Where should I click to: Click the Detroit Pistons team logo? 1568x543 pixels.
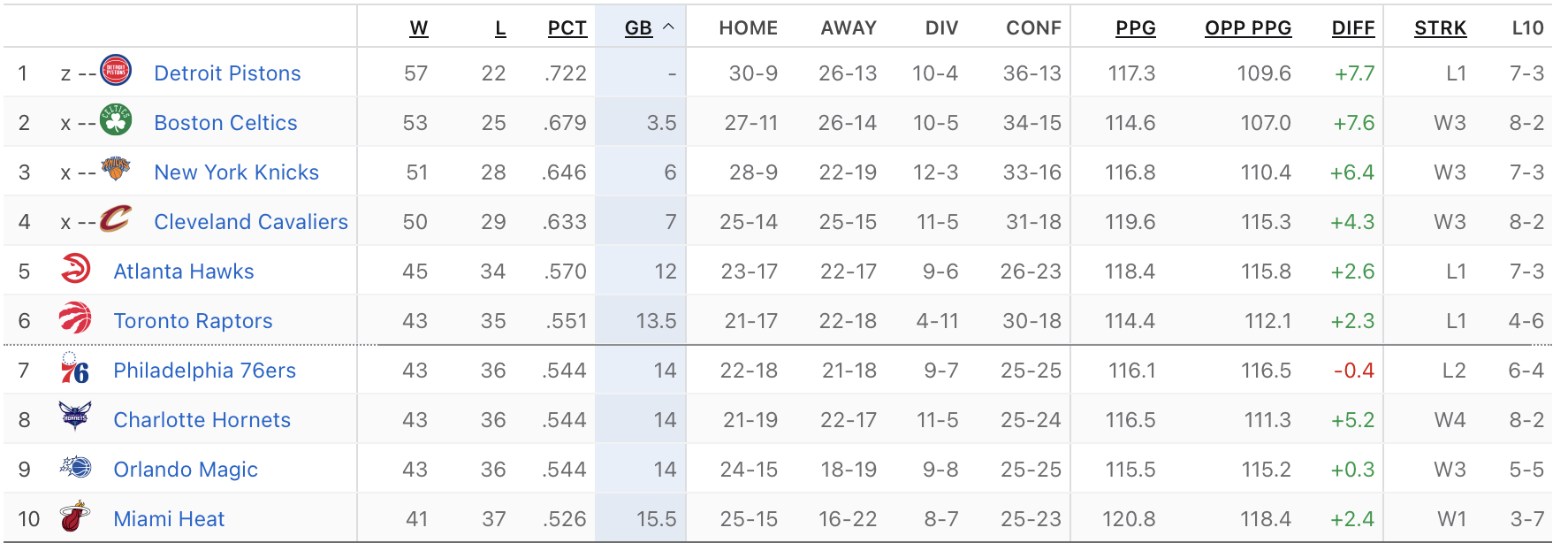click(x=115, y=71)
